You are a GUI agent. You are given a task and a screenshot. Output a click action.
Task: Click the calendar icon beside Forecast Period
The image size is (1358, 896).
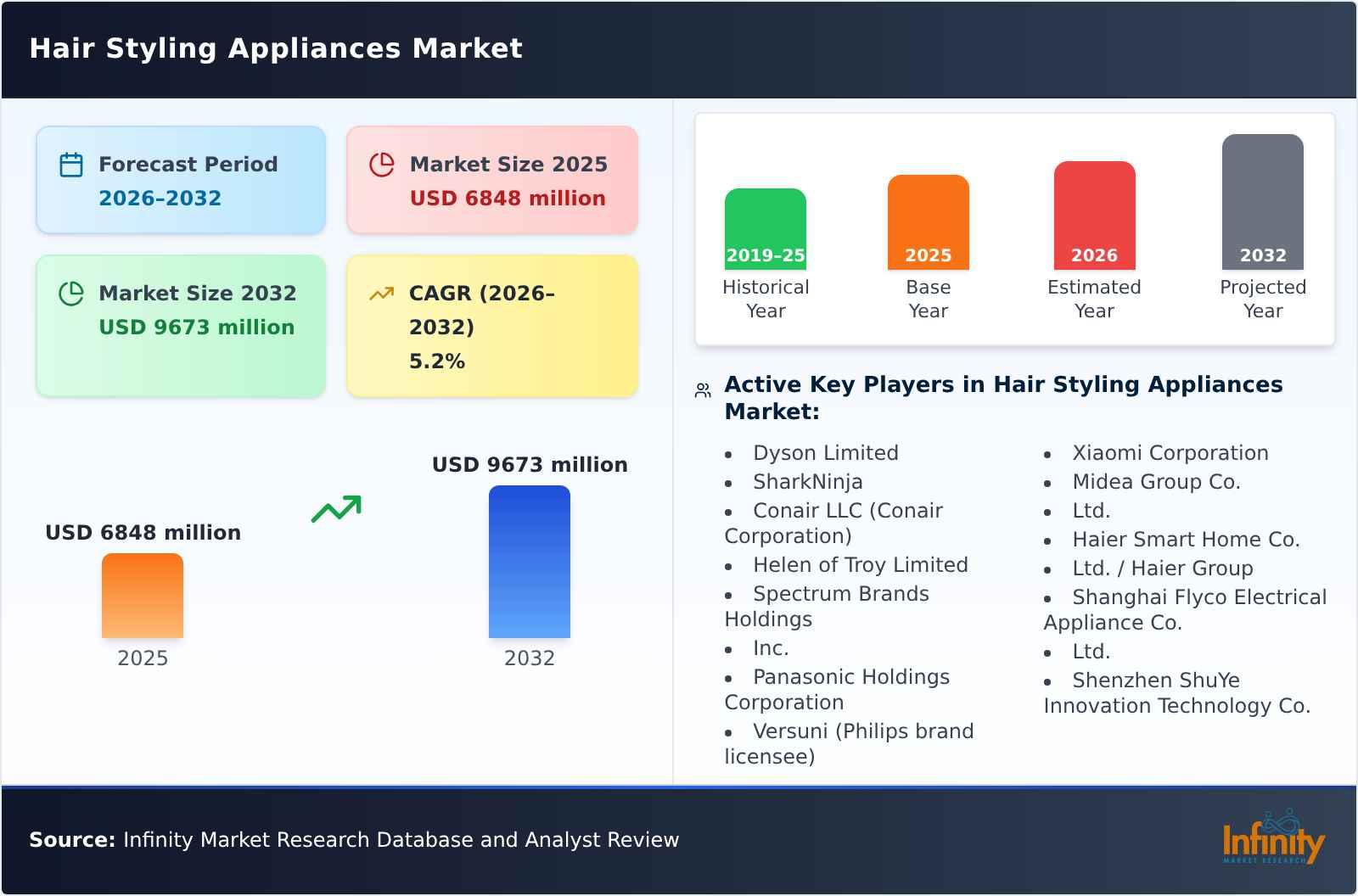71,164
